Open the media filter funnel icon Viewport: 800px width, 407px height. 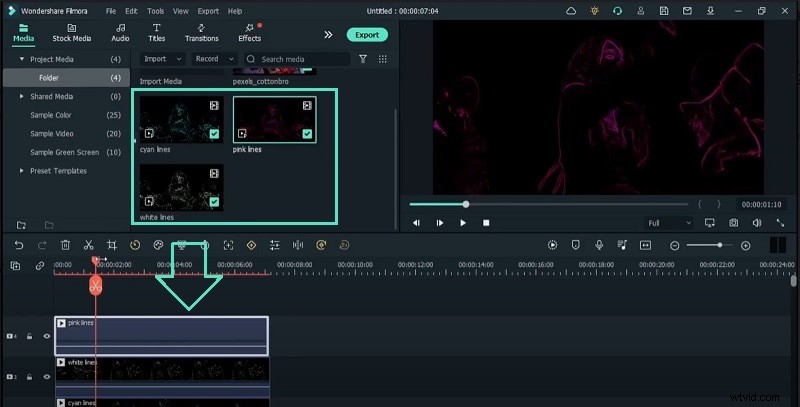coord(362,59)
